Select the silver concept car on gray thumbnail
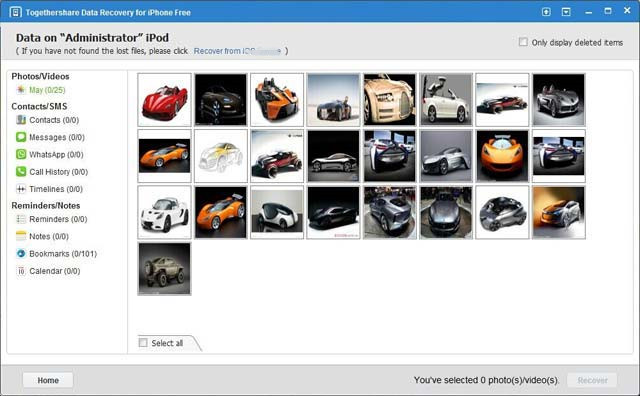The width and height of the screenshot is (640, 396). pyautogui.click(x=446, y=156)
